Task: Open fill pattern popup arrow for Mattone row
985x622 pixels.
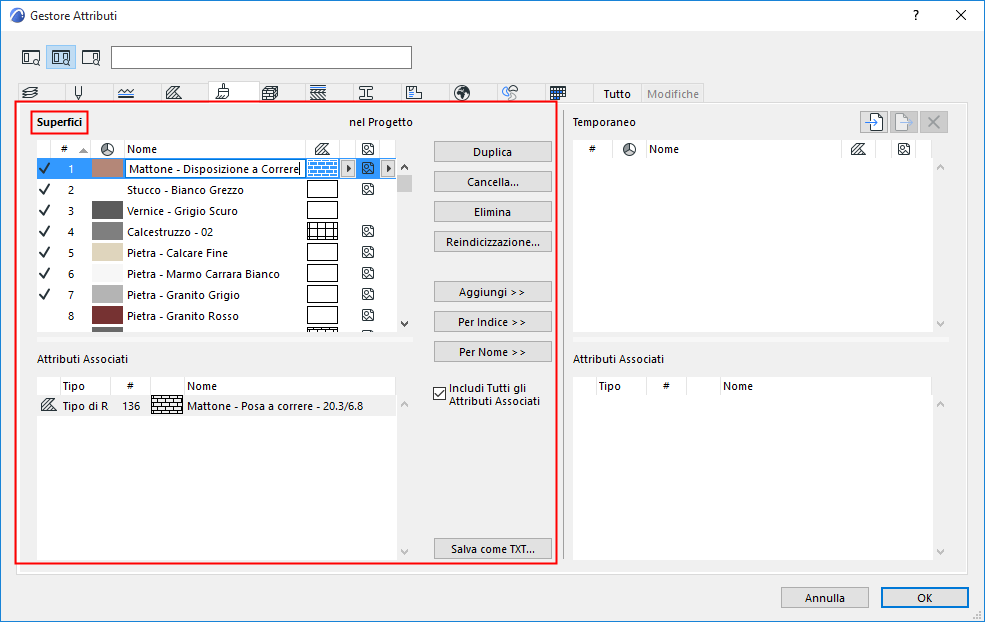Action: [x=349, y=168]
